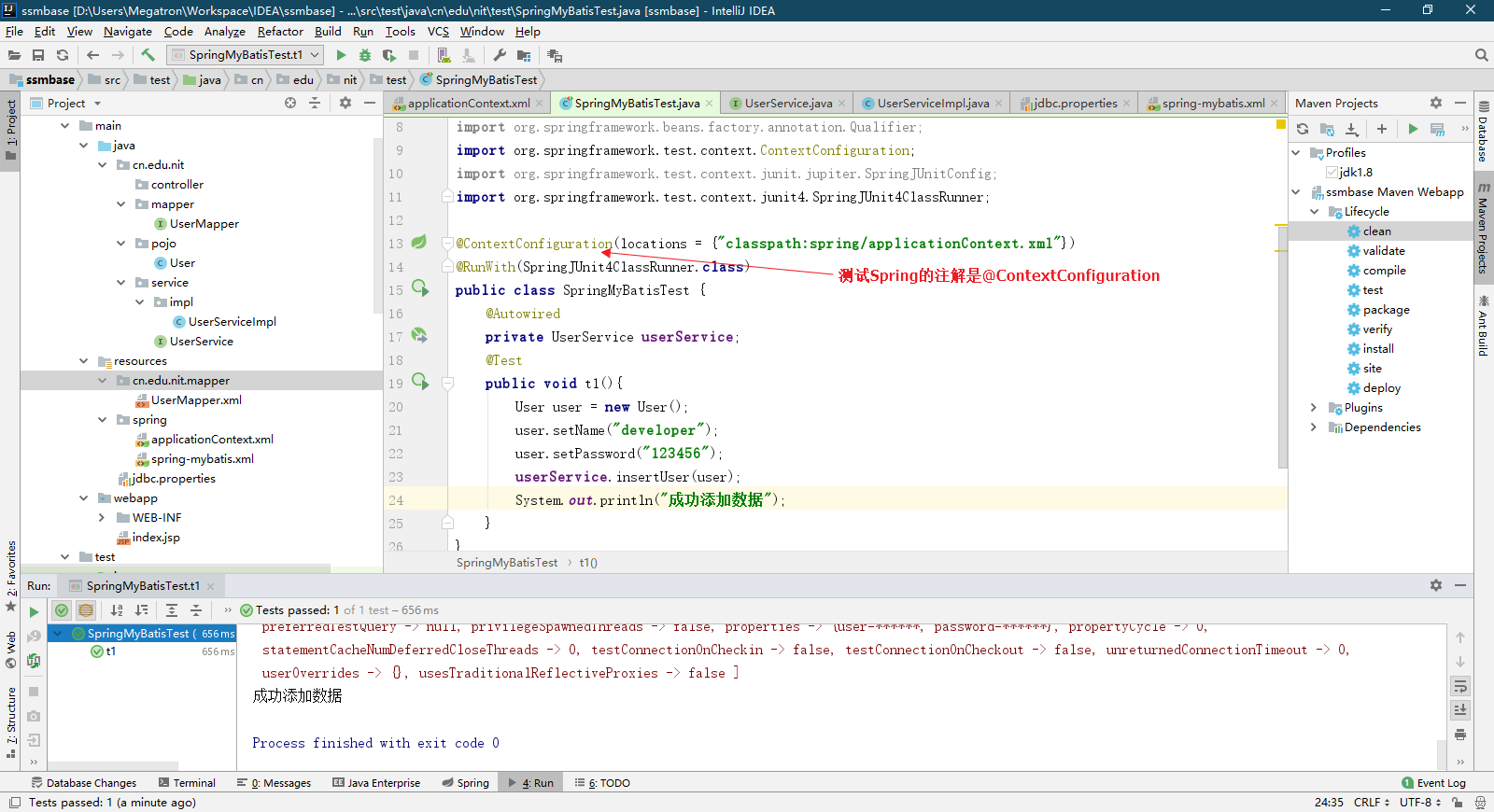Screen dimensions: 1494x812
Task: Toggle the jdk1.8 profile checkbox
Action: [1332, 173]
